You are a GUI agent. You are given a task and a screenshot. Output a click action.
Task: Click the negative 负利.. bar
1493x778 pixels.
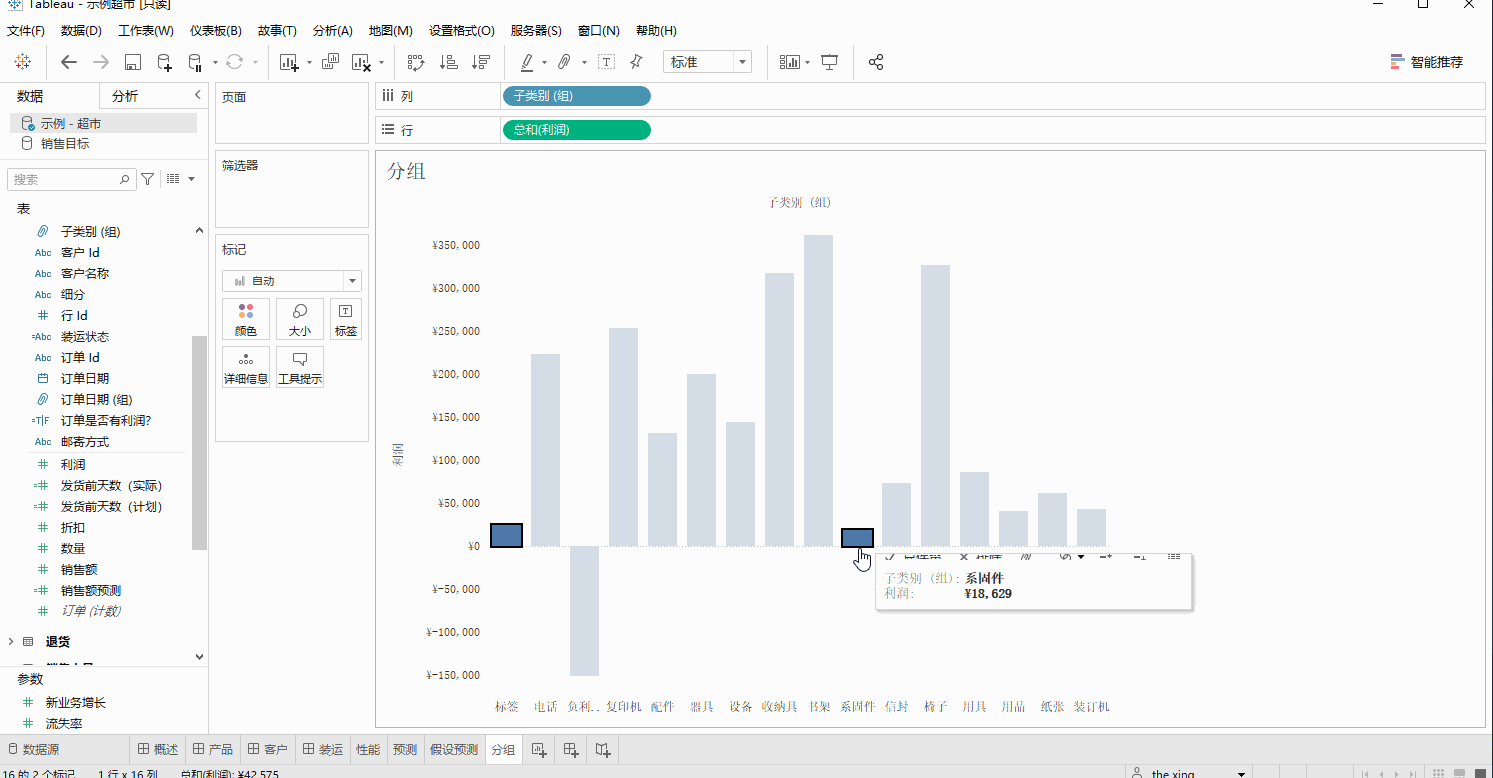pyautogui.click(x=584, y=610)
